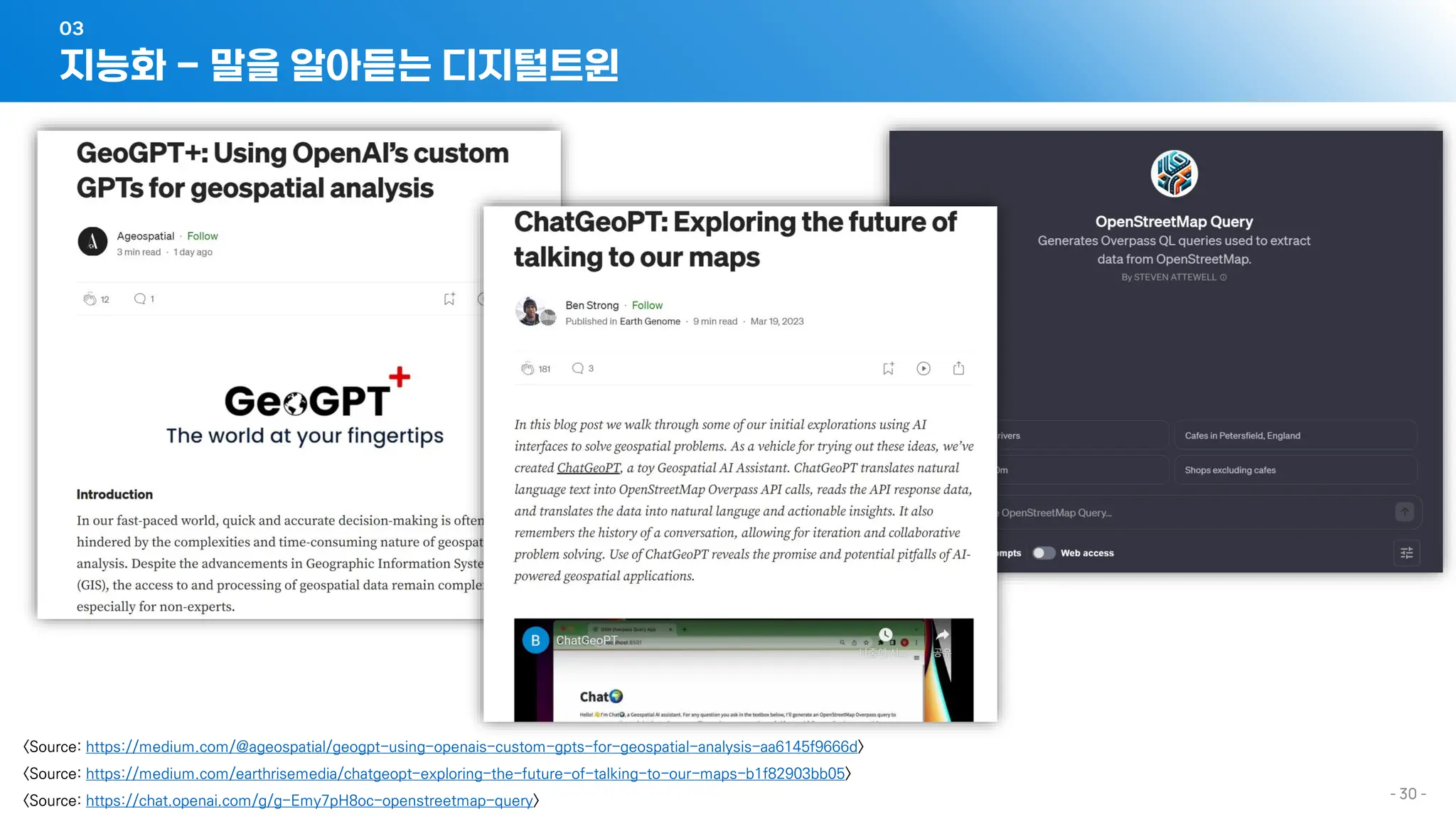Click the send arrow button in the message box
Image resolution: width=1456 pixels, height=819 pixels.
tap(1405, 512)
